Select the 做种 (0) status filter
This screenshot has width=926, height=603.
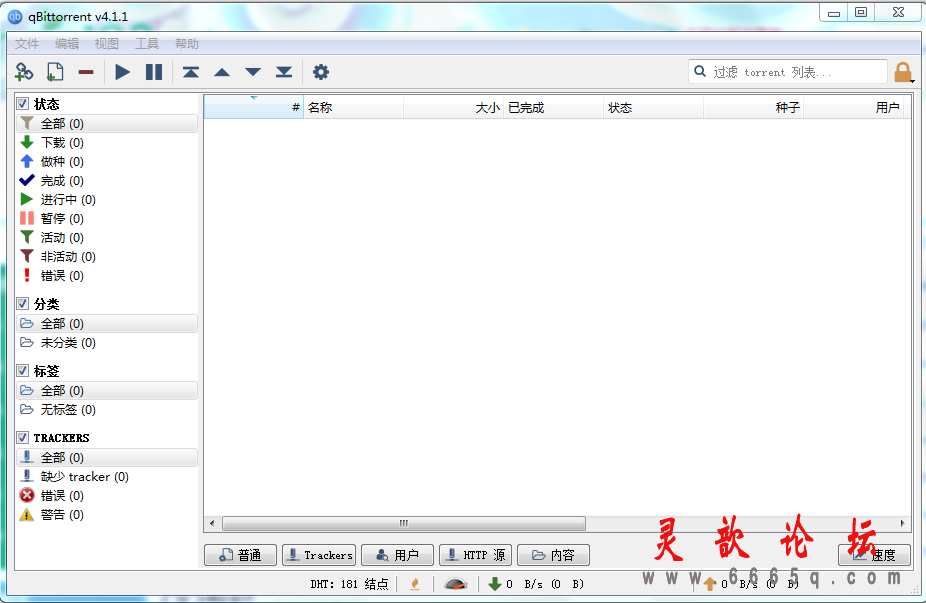pos(107,161)
